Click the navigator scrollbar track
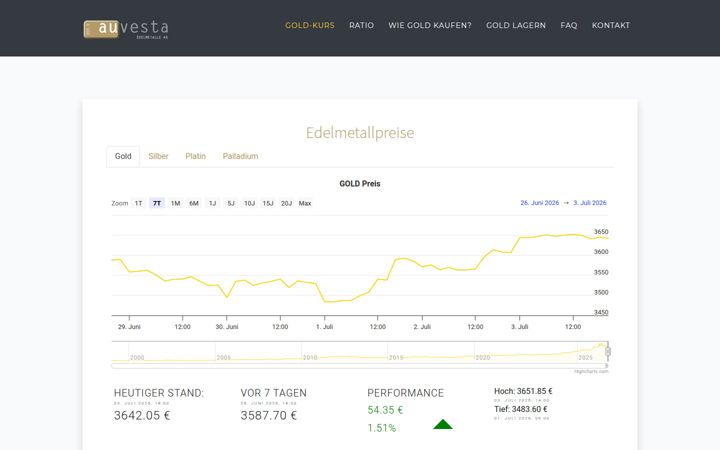The height and width of the screenshot is (450, 720). pyautogui.click(x=360, y=366)
